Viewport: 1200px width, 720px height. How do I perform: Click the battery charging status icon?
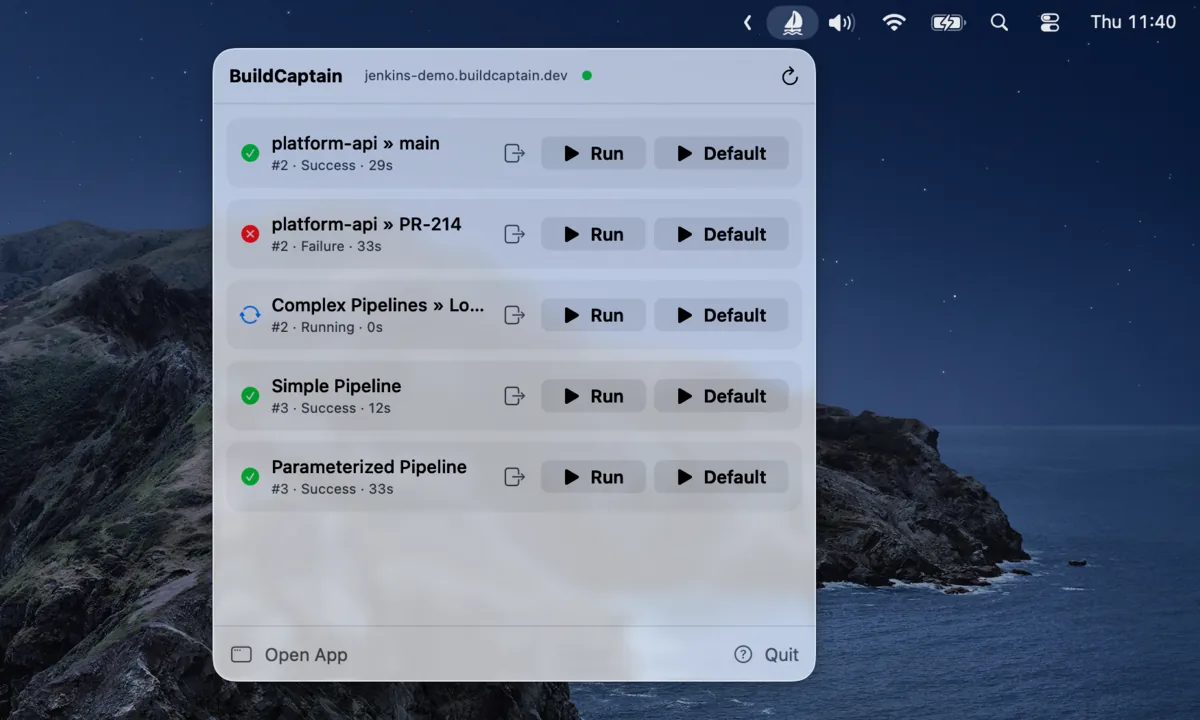(x=947, y=22)
